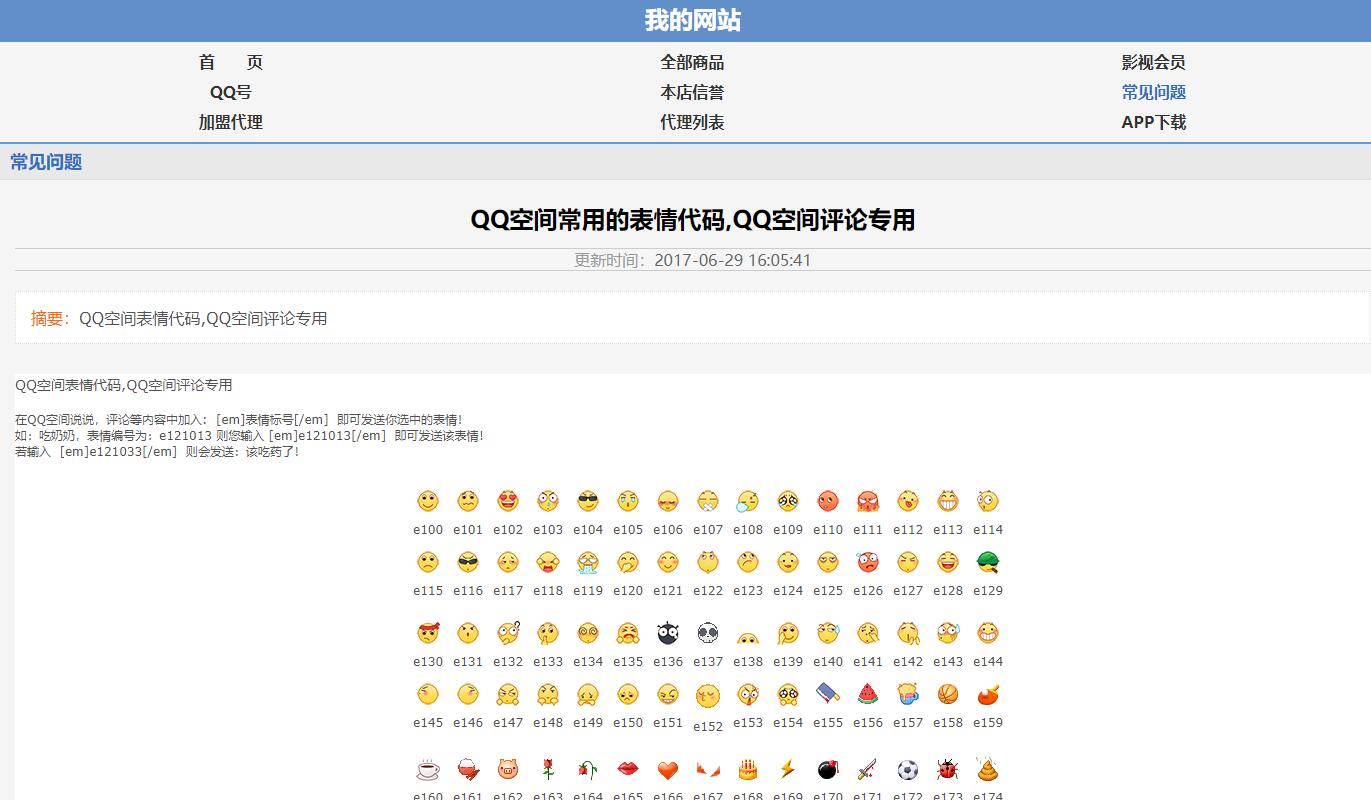Open 本店信誉 page
This screenshot has height=800, width=1371.
692,92
